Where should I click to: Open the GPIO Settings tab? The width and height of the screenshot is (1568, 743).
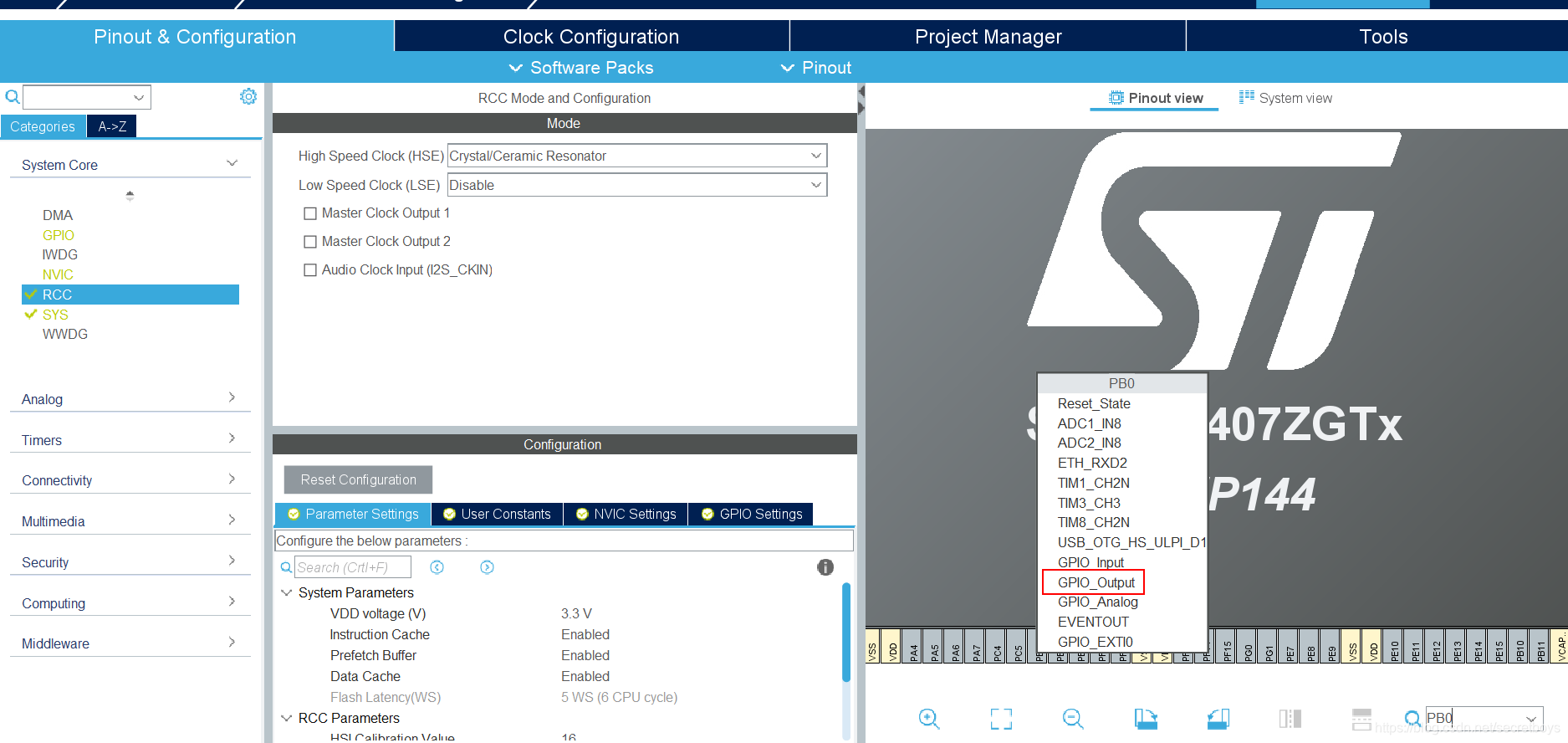coord(751,514)
